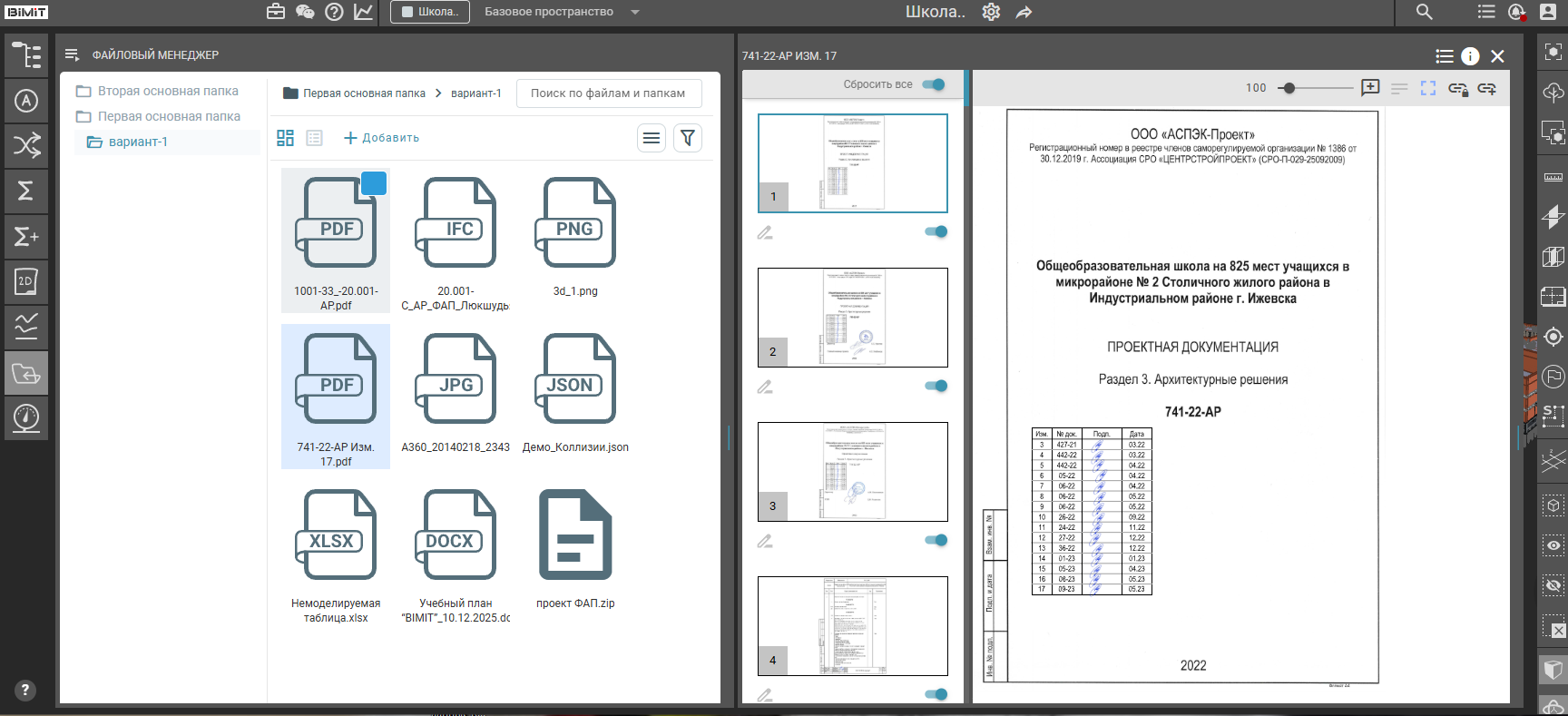Select page 2 thumbnail in PDF viewer
The image size is (1568, 716).
[x=853, y=318]
